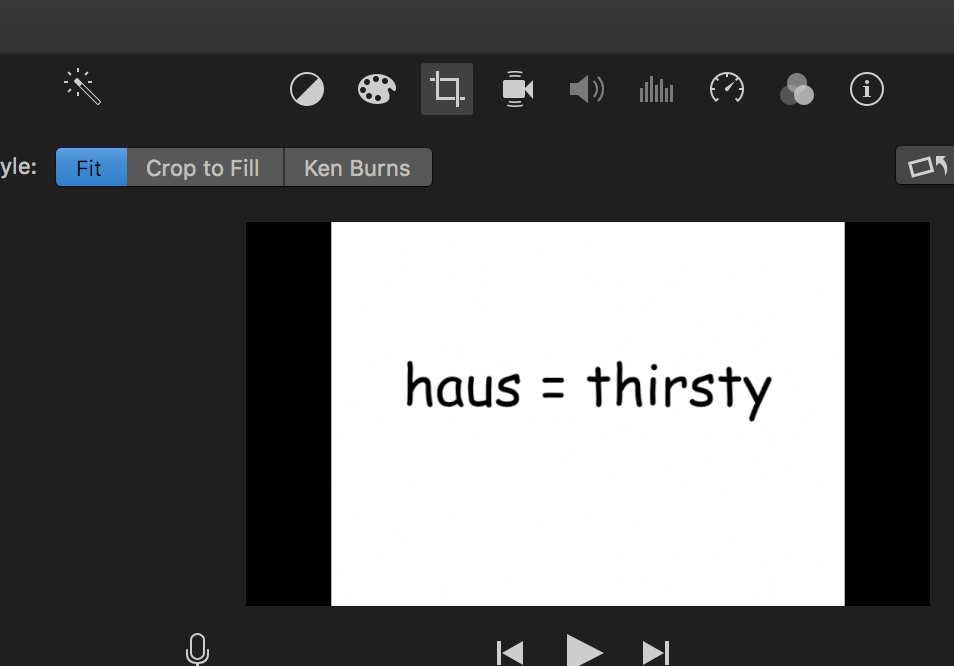Start voiceover recording with the microphone
This screenshot has height=666, width=954.
click(x=198, y=650)
